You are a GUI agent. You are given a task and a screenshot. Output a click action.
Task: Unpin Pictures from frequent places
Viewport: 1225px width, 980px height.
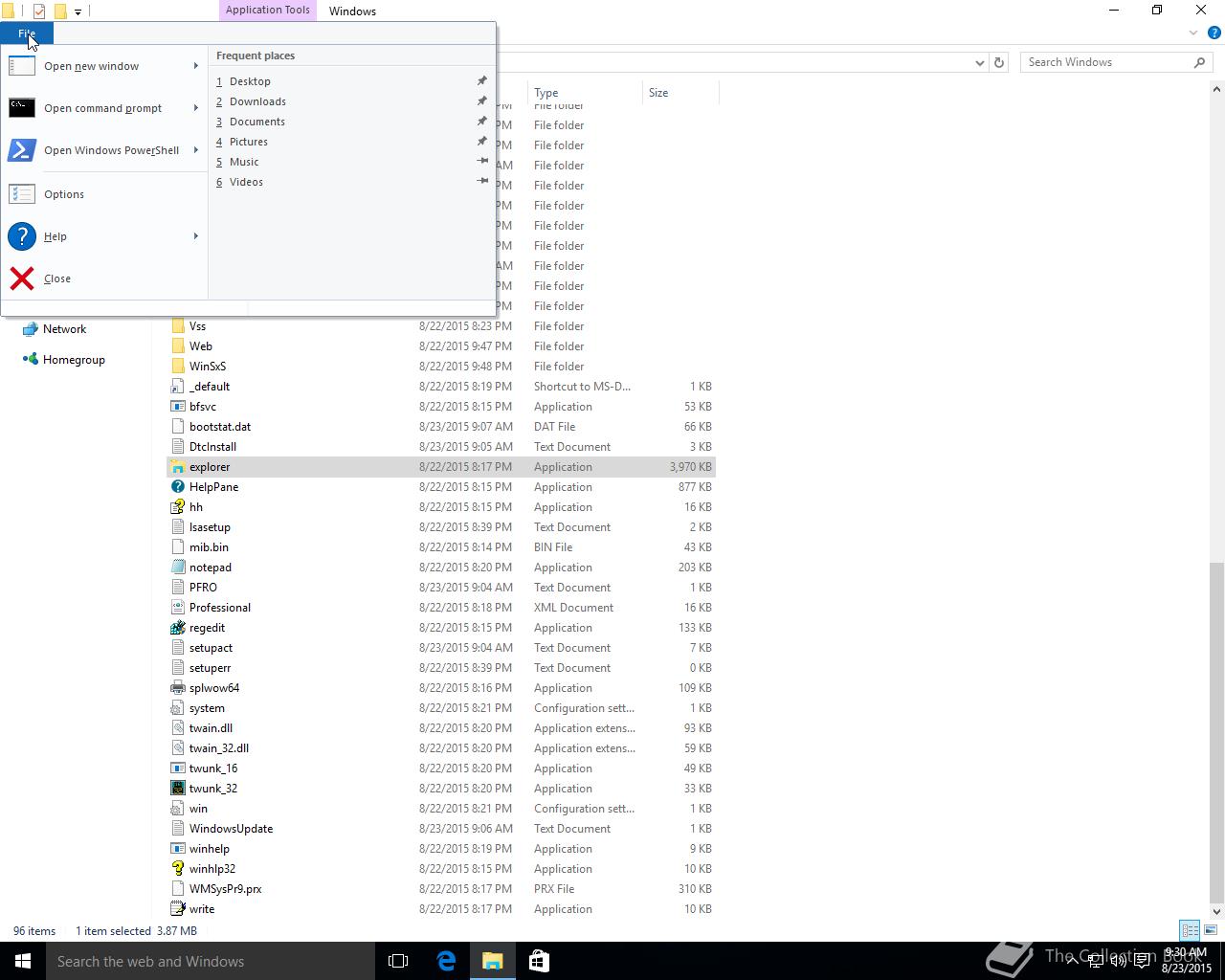[482, 142]
